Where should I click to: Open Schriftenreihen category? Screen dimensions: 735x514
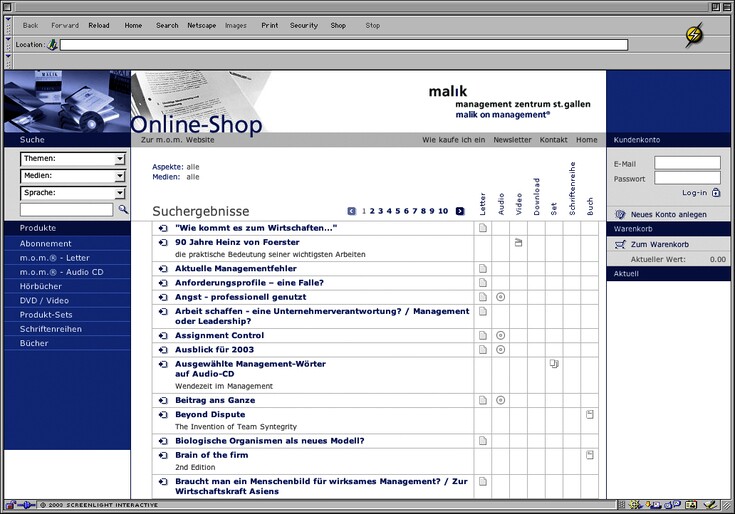[x=51, y=329]
